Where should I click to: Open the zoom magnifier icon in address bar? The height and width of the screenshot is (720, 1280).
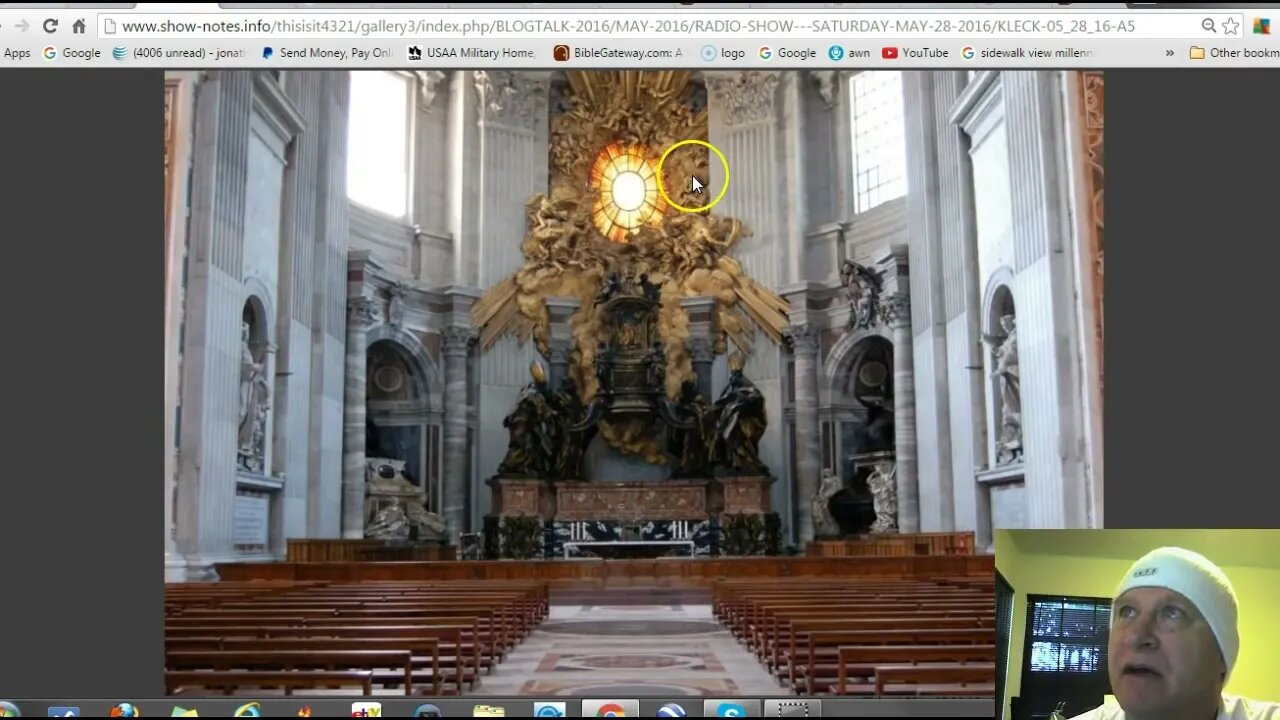tap(1208, 26)
